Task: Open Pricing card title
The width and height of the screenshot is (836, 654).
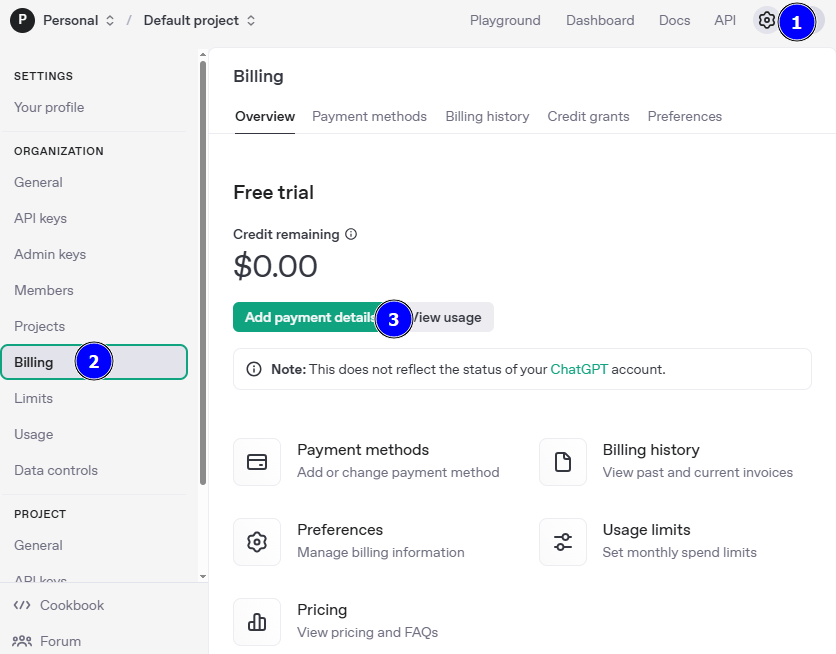Action: [322, 610]
